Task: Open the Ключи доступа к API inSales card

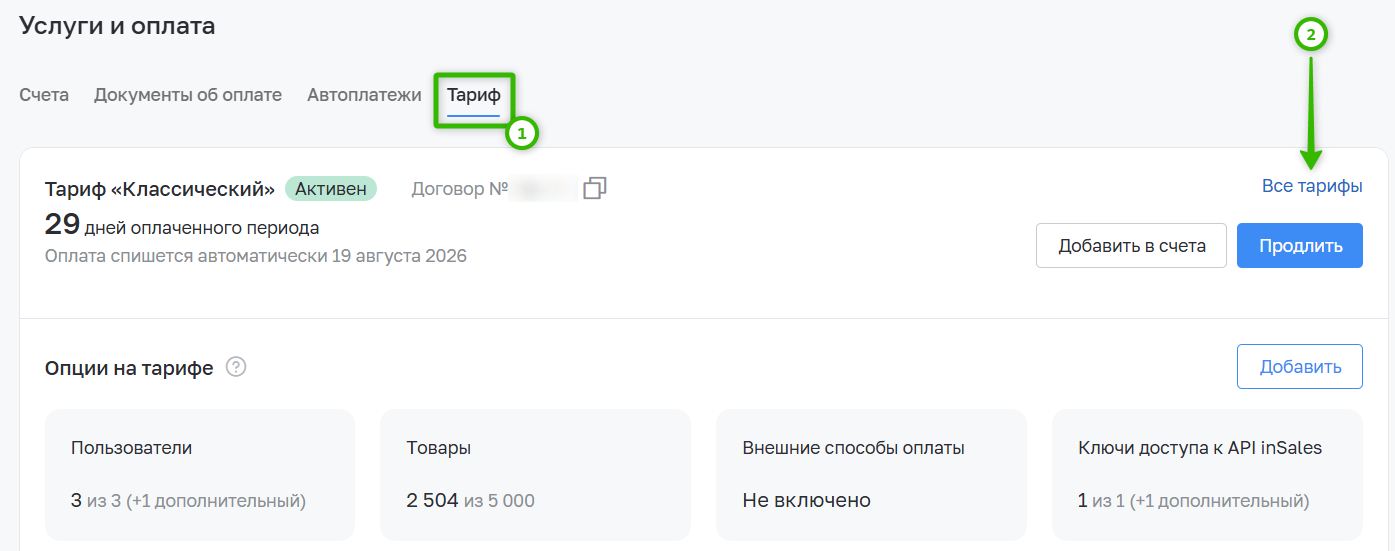Action: click(1207, 475)
